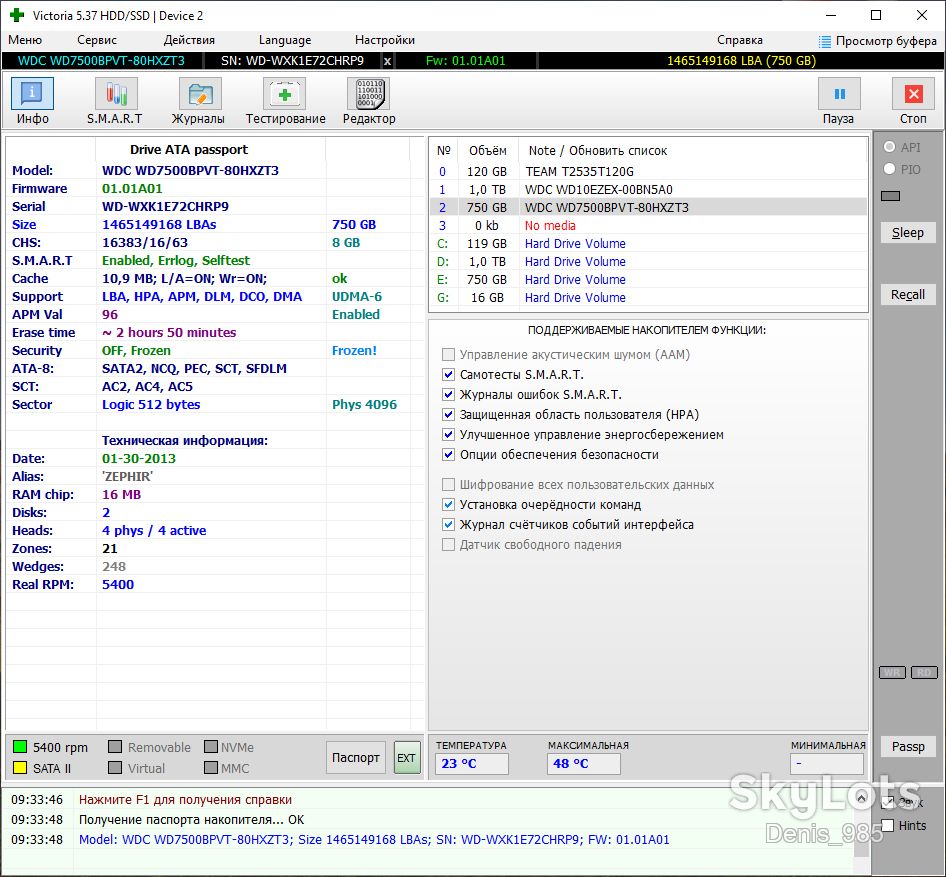Click the Паспорт button

click(x=356, y=758)
